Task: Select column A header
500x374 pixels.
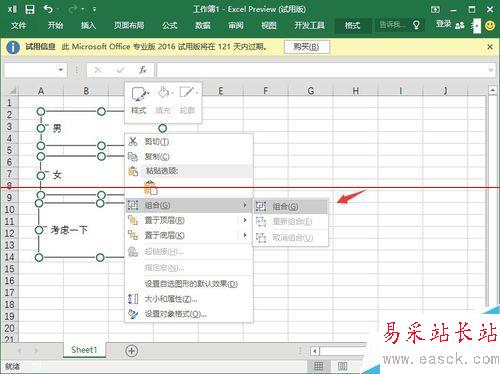Action: click(x=41, y=91)
